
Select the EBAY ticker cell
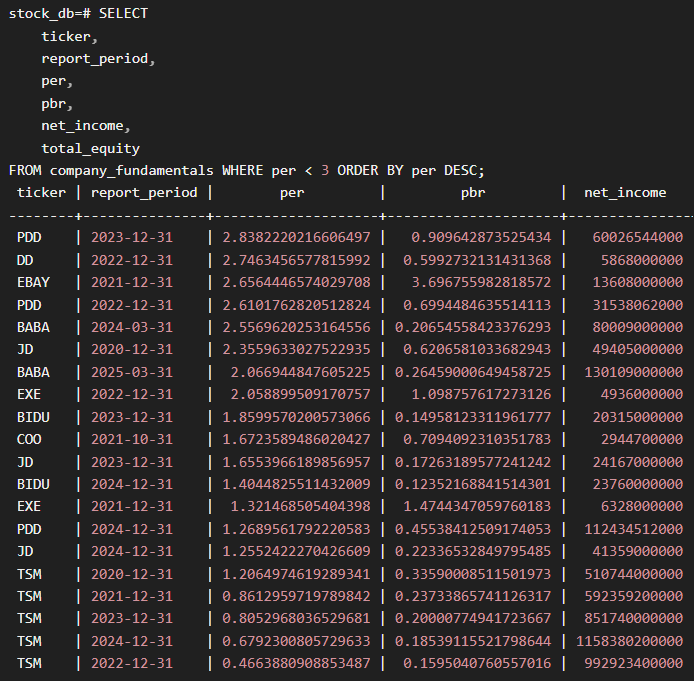click(33, 282)
